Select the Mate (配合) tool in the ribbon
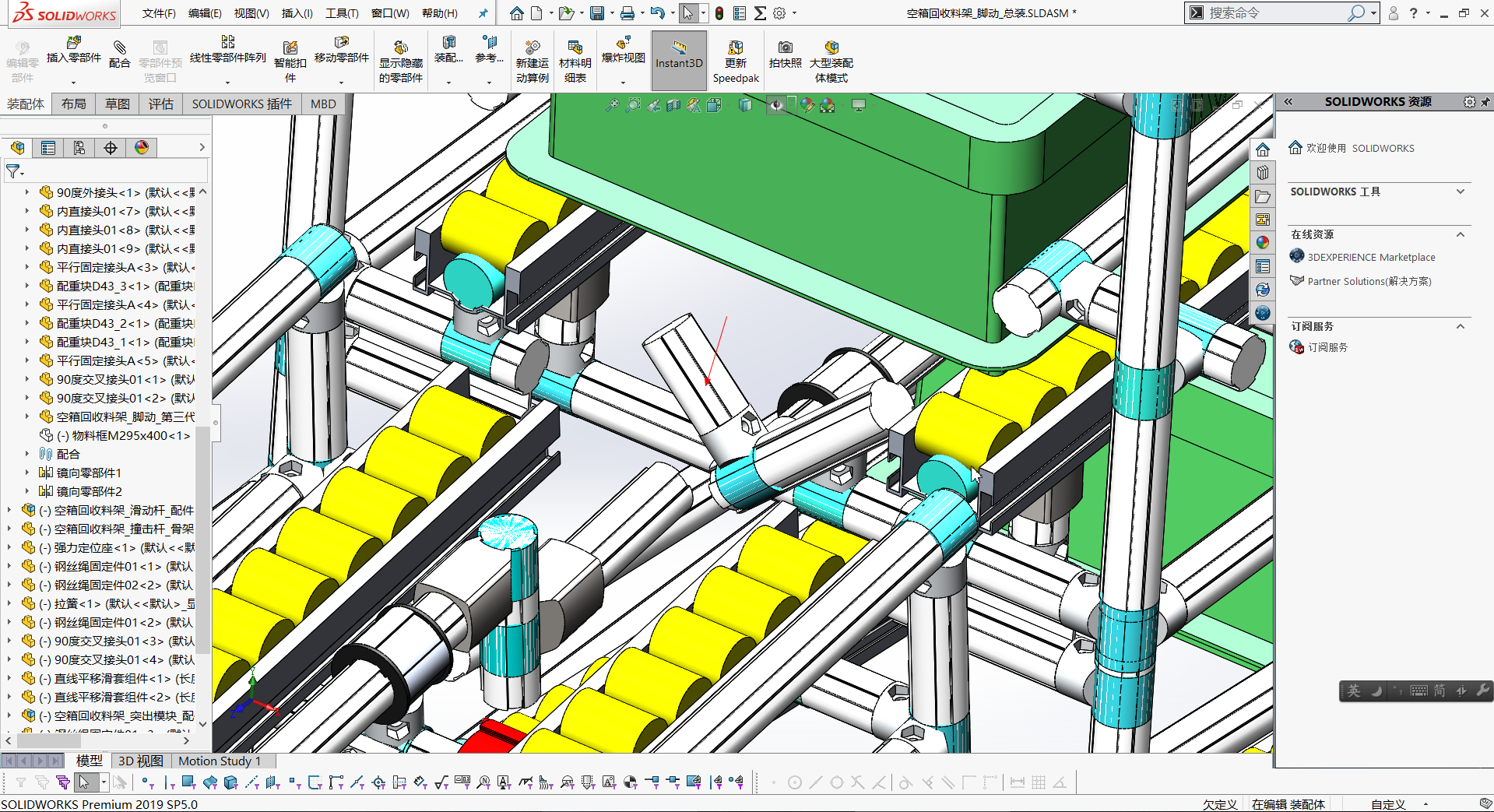The height and width of the screenshot is (812, 1494). (x=119, y=54)
